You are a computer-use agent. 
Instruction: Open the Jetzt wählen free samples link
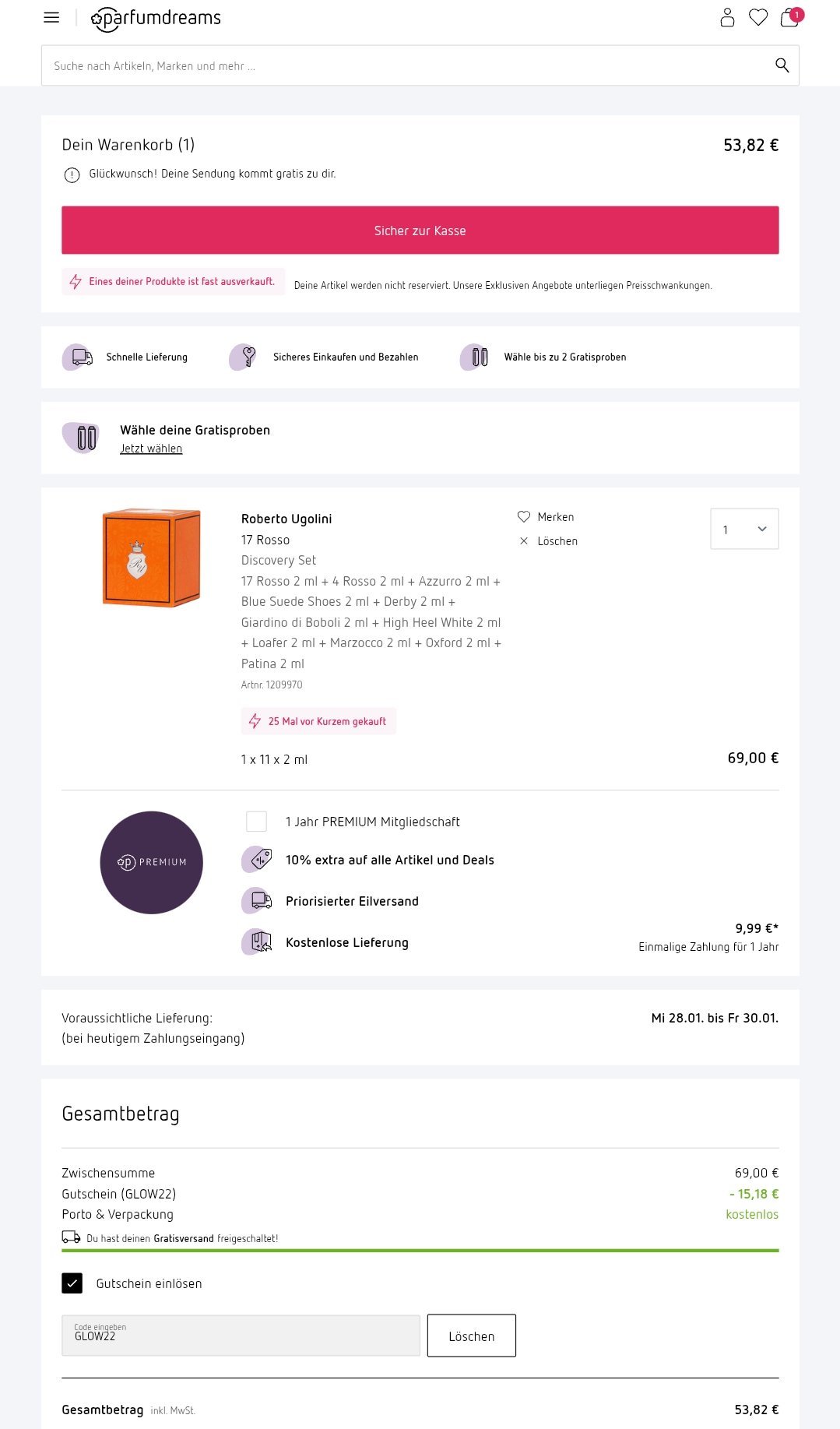pos(151,449)
